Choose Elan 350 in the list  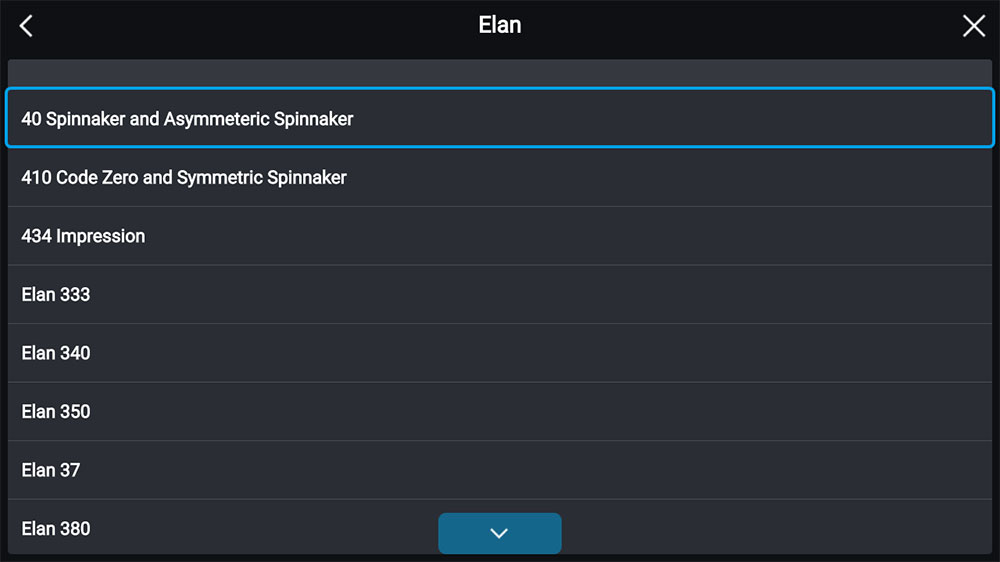click(500, 411)
